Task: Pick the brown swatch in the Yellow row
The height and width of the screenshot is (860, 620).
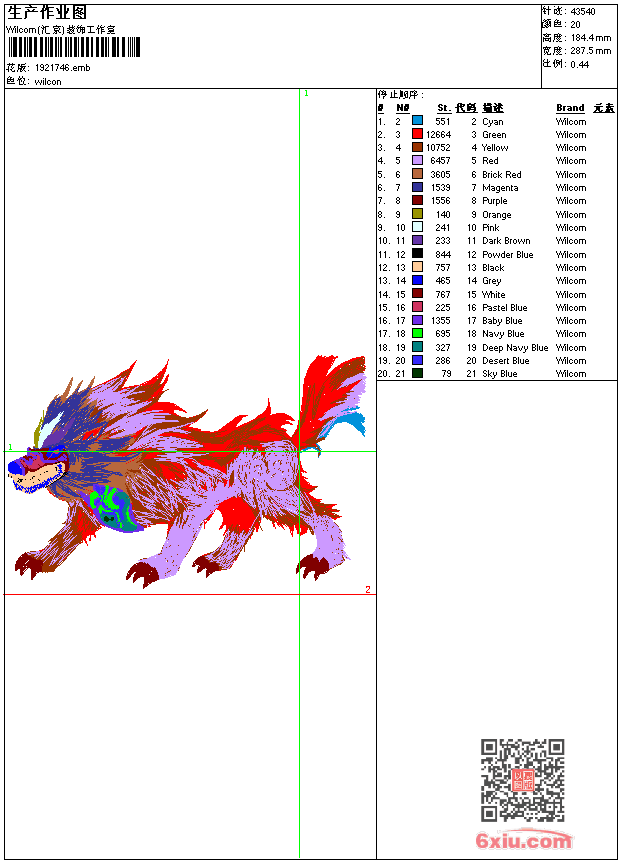Action: [x=418, y=147]
